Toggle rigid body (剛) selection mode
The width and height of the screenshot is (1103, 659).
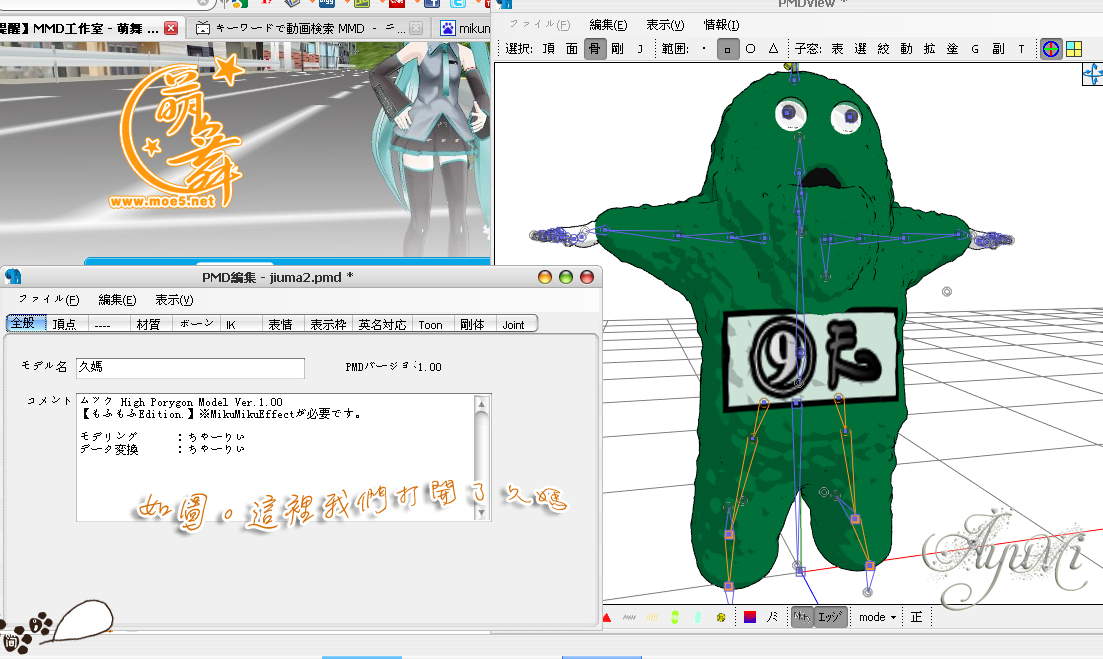click(x=618, y=49)
